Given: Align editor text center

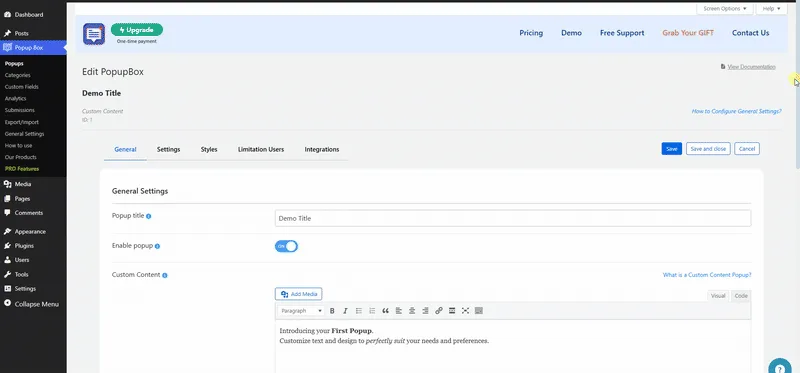Looking at the screenshot, I should click(412, 311).
